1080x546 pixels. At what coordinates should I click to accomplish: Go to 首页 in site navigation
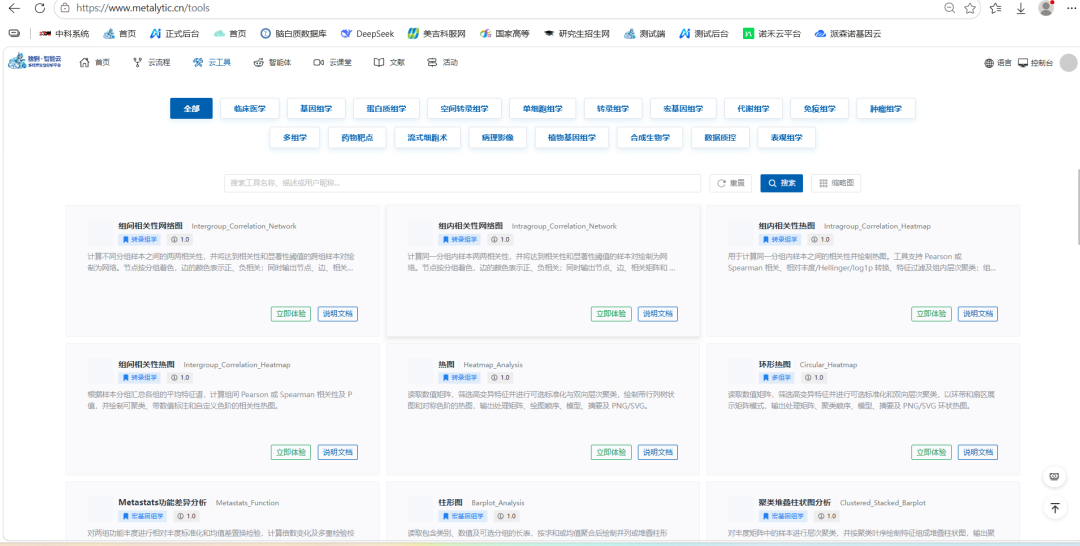(x=95, y=63)
